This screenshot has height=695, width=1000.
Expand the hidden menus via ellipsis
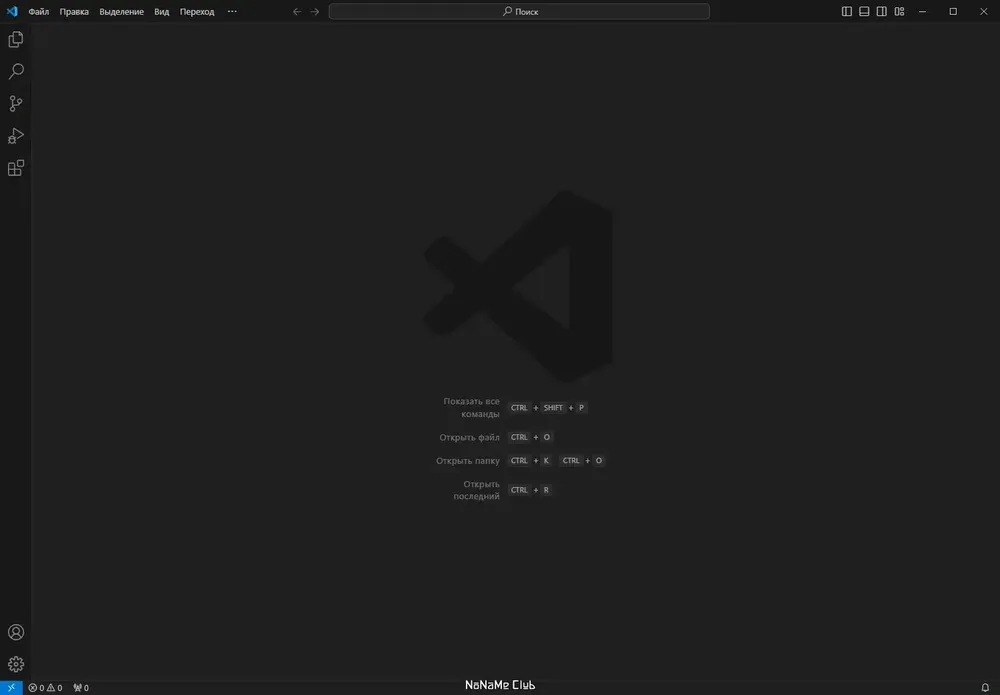tap(232, 11)
